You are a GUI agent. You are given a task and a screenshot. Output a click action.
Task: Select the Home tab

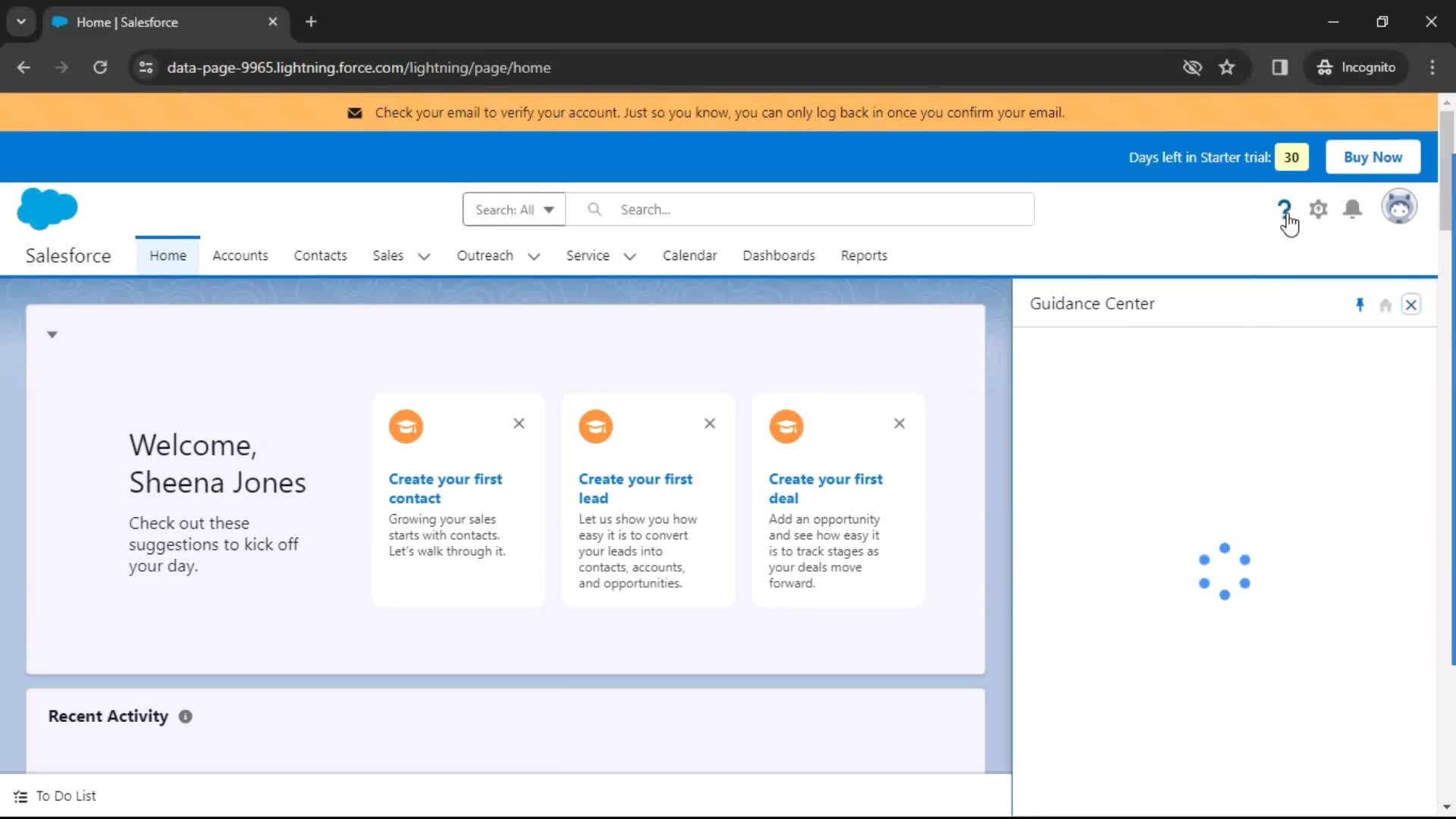(168, 256)
